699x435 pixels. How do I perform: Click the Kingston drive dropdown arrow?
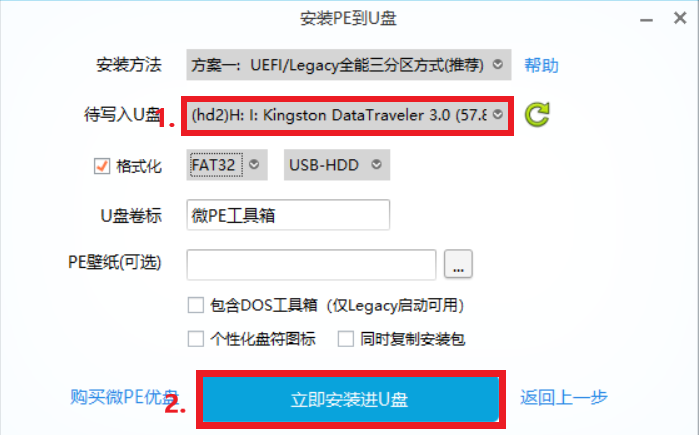[x=498, y=115]
